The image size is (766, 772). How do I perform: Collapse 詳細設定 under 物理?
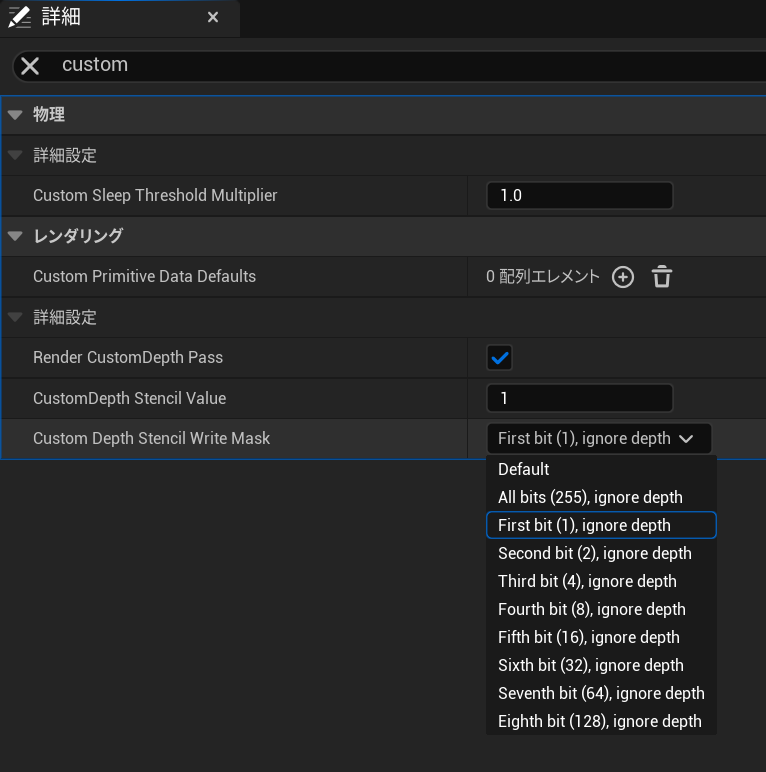click(15, 156)
